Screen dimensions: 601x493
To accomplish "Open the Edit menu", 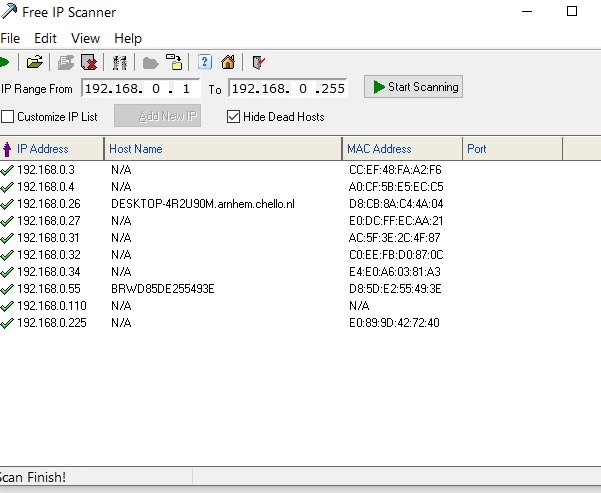I will [x=45, y=38].
